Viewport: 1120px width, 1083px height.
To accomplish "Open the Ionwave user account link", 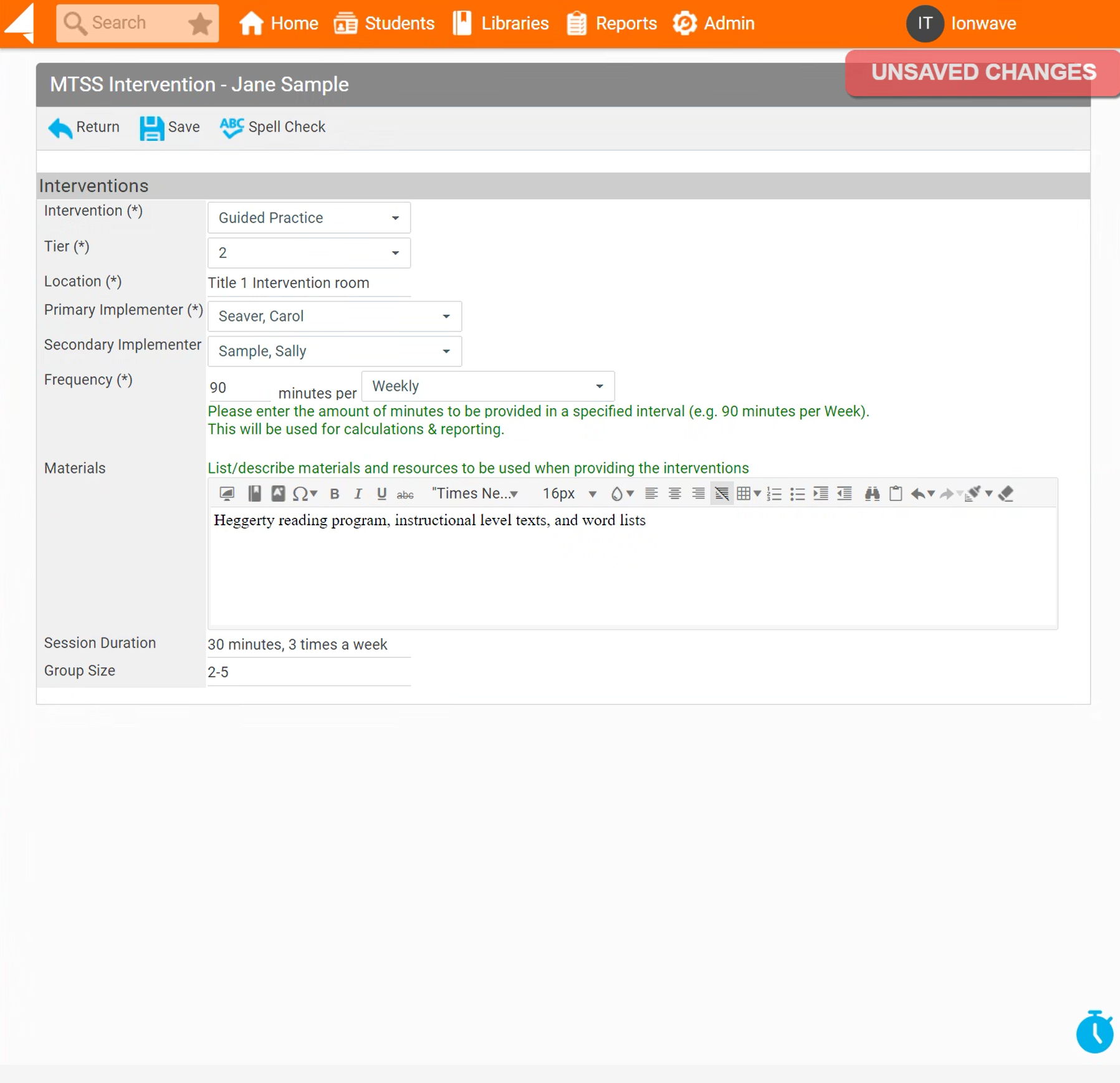I will click(x=983, y=24).
